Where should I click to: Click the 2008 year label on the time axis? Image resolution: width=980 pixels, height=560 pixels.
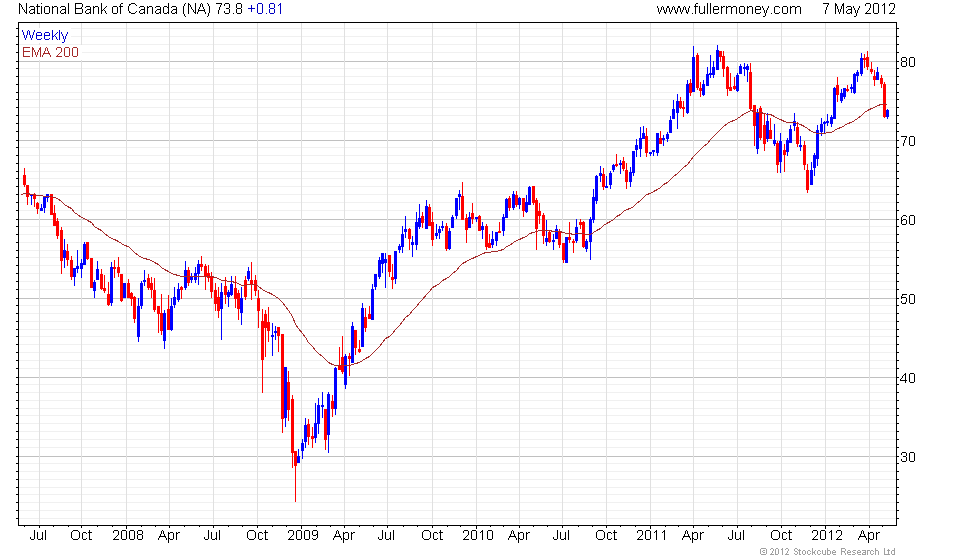click(128, 536)
